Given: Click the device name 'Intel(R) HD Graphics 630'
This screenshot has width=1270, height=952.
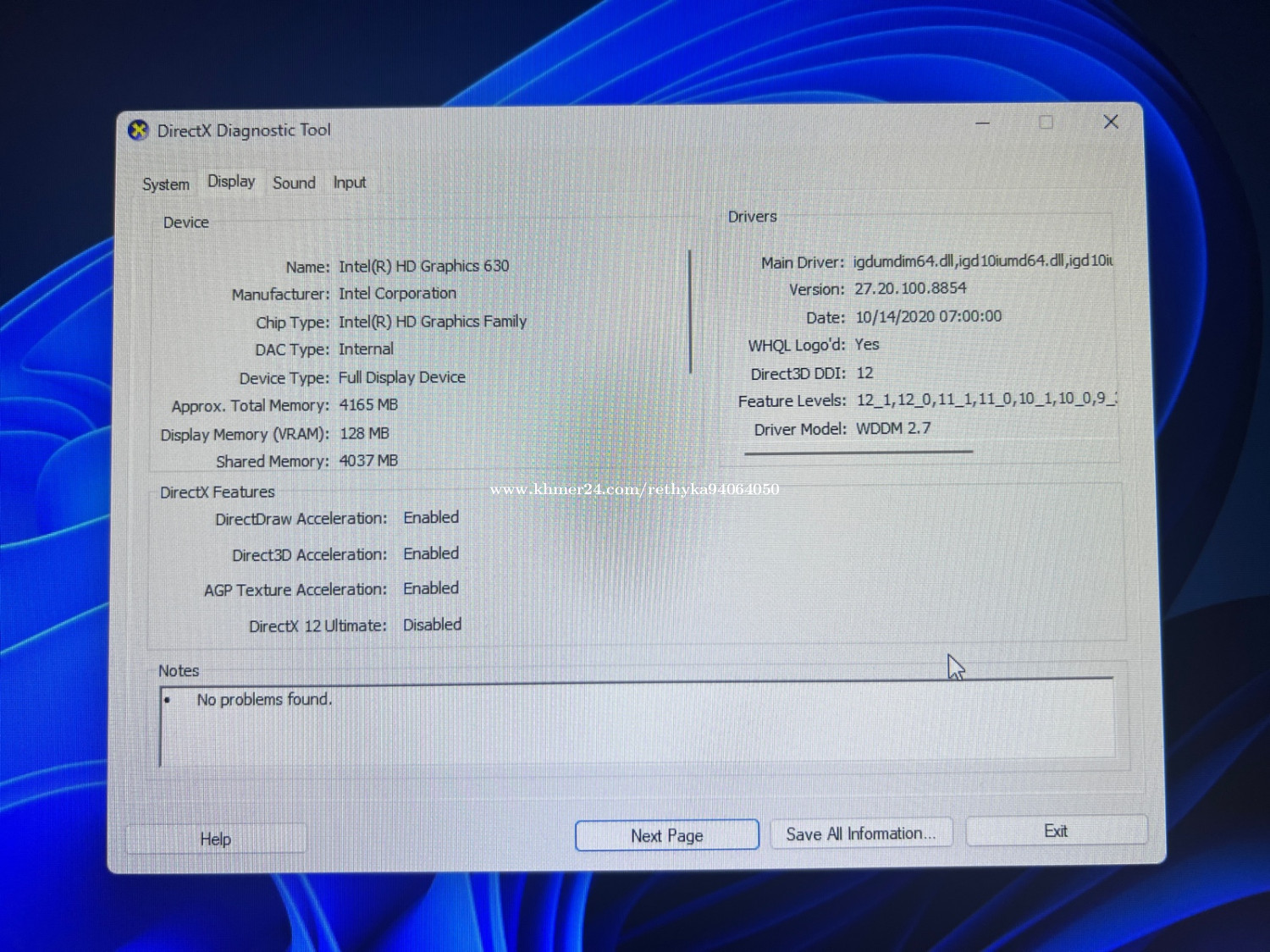Looking at the screenshot, I should click(x=423, y=266).
